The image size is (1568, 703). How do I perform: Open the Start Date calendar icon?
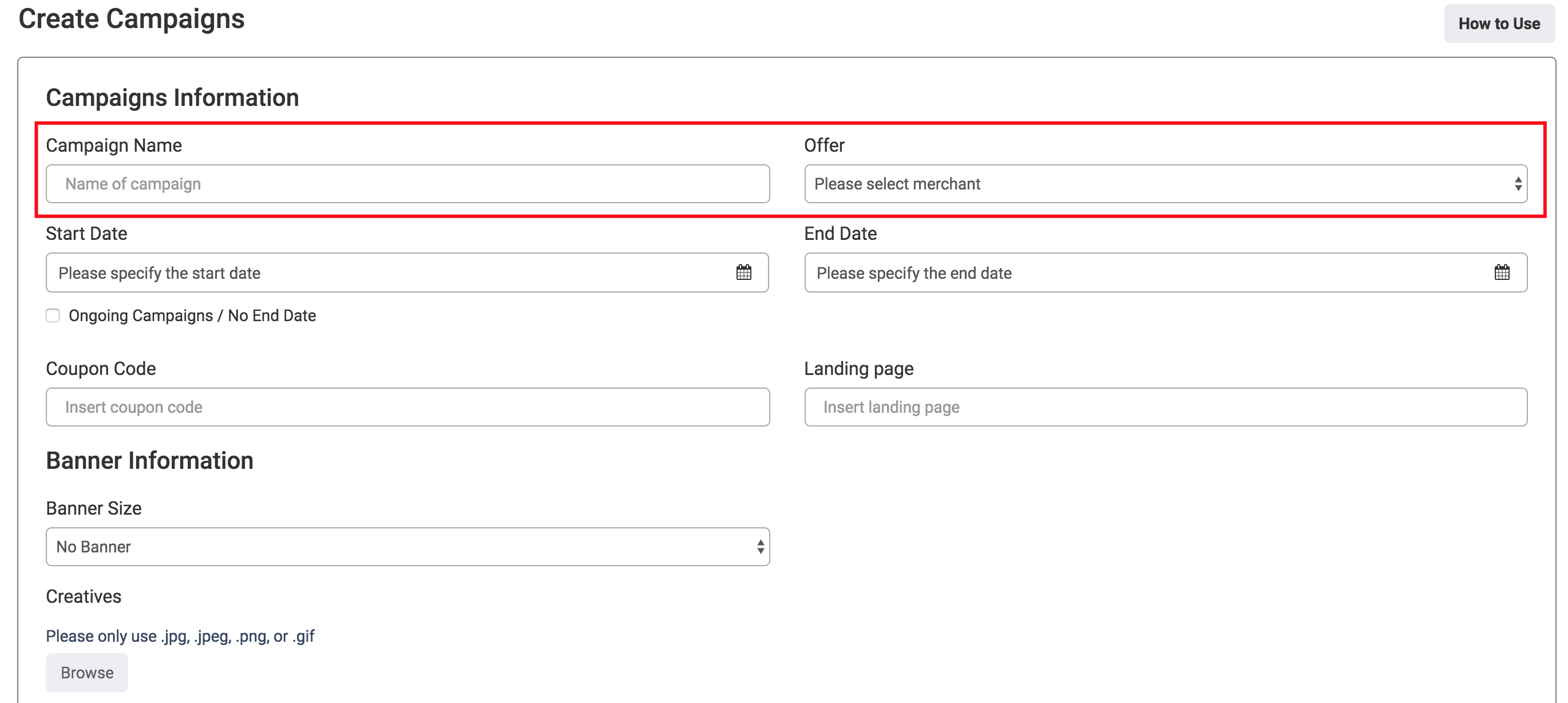(743, 272)
